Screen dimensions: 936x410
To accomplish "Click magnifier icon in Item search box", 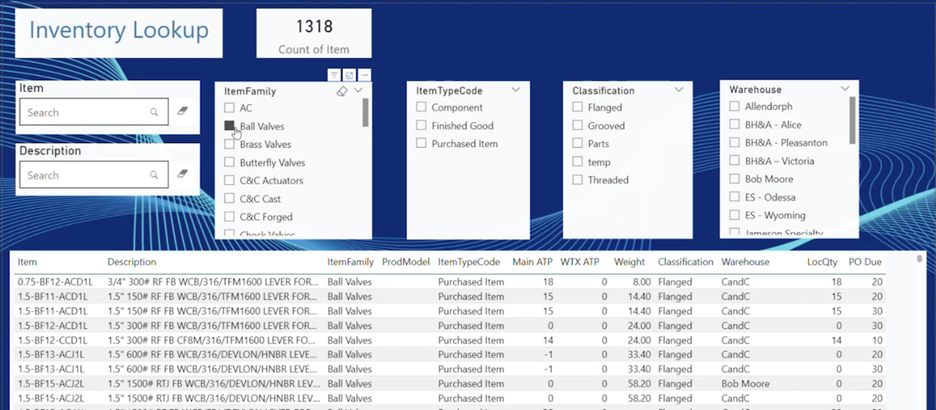I will coord(154,112).
